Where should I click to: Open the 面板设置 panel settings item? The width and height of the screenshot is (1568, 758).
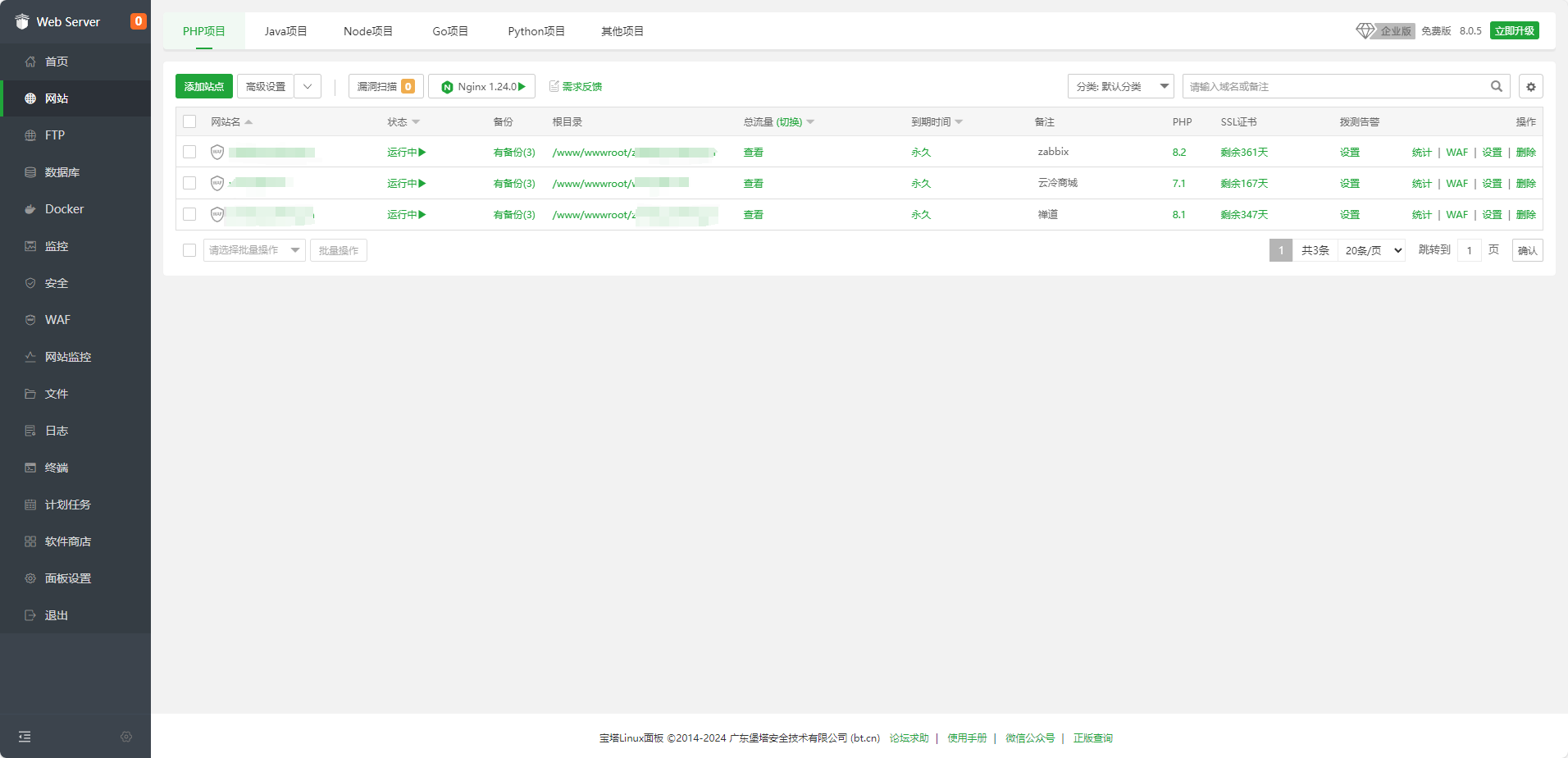tap(75, 578)
